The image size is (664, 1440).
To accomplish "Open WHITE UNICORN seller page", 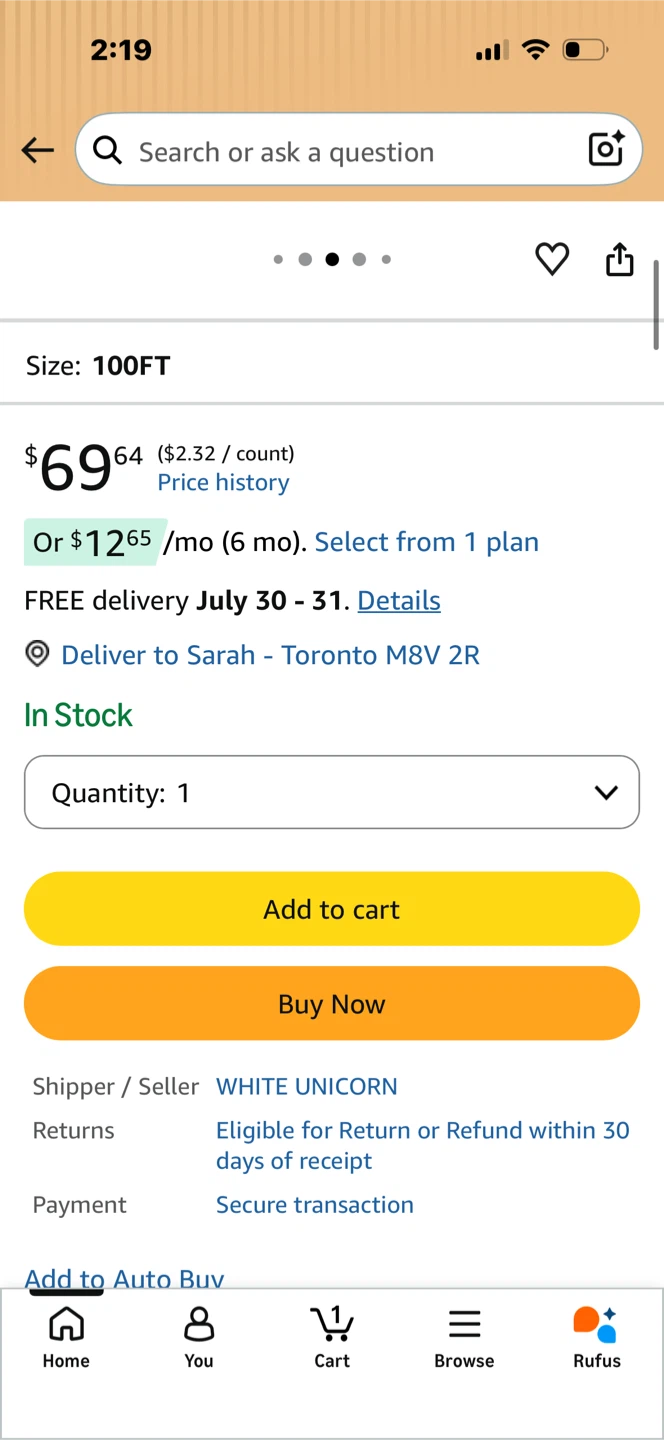I will click(307, 1087).
